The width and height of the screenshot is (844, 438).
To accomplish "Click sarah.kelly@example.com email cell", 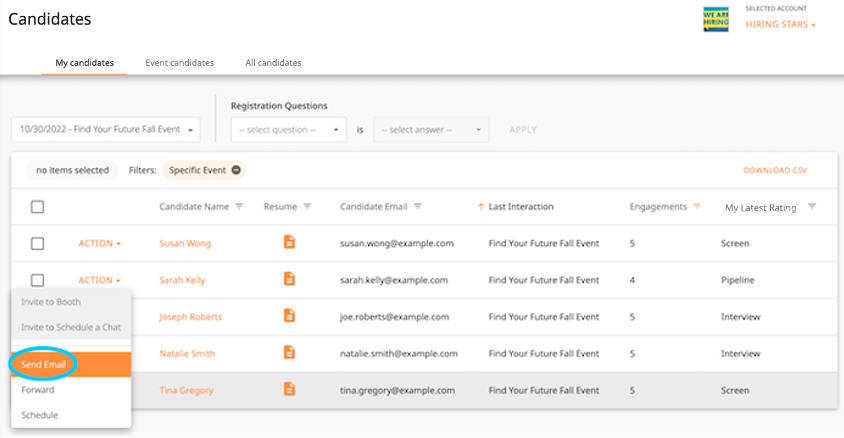I will pos(393,280).
